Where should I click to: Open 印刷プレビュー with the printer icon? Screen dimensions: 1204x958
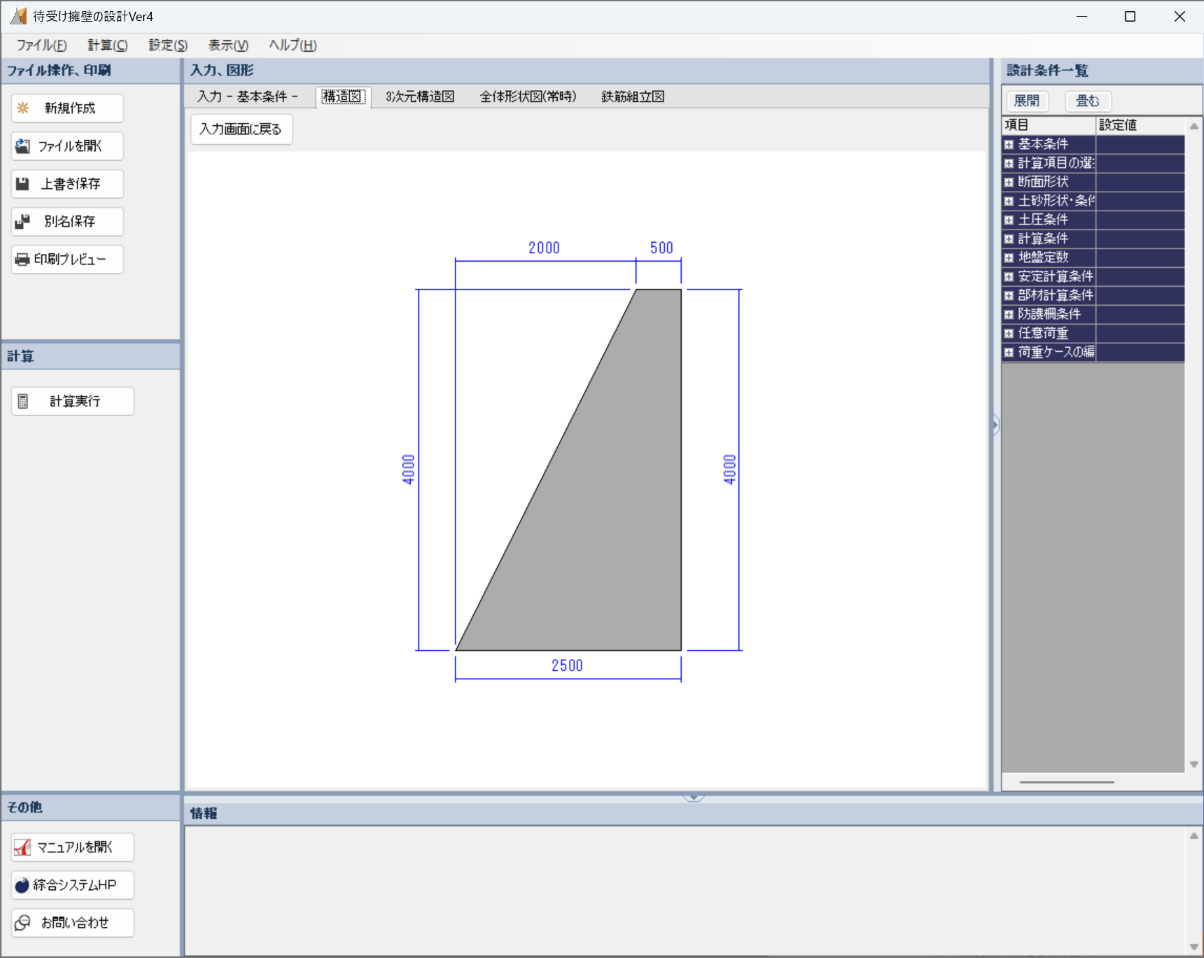(67, 260)
